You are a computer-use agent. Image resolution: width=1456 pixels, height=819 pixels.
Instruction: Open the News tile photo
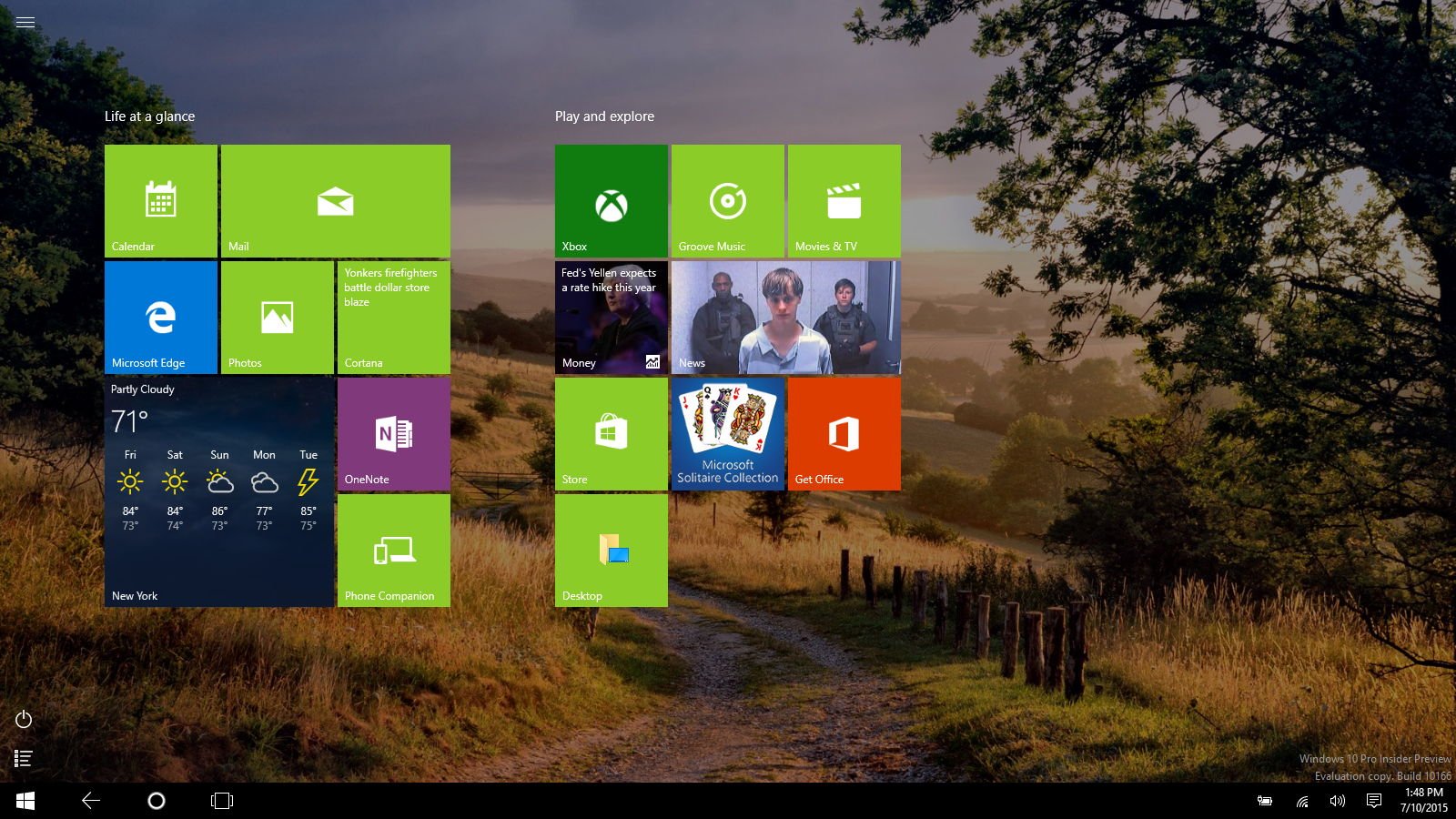[786, 318]
